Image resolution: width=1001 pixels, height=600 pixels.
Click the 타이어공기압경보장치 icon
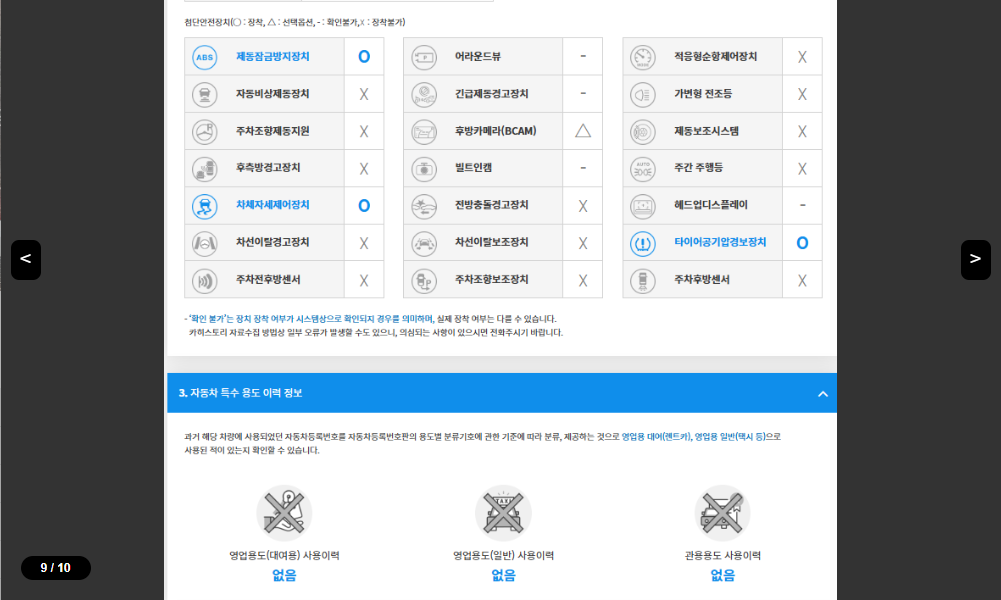643,243
